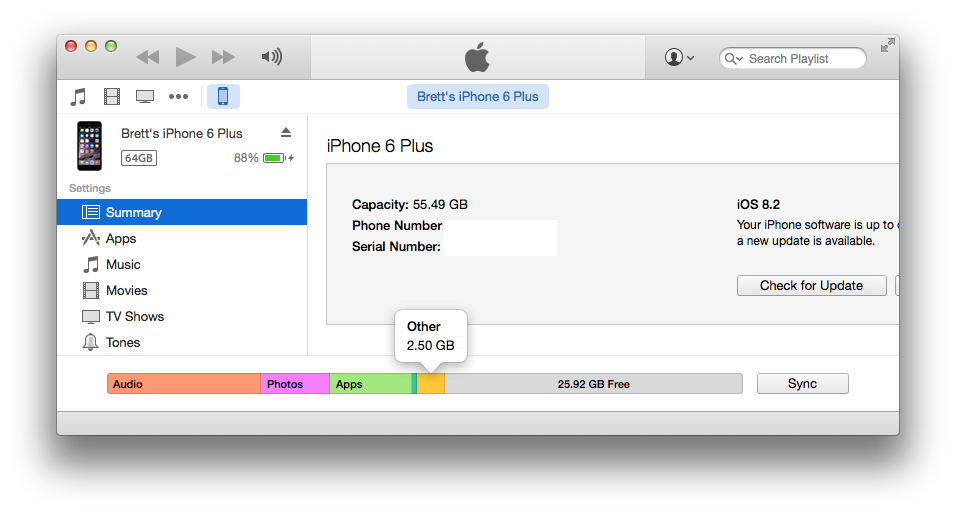This screenshot has height=514, width=956.
Task: Skip ahead with the fast-forward button
Action: click(223, 57)
